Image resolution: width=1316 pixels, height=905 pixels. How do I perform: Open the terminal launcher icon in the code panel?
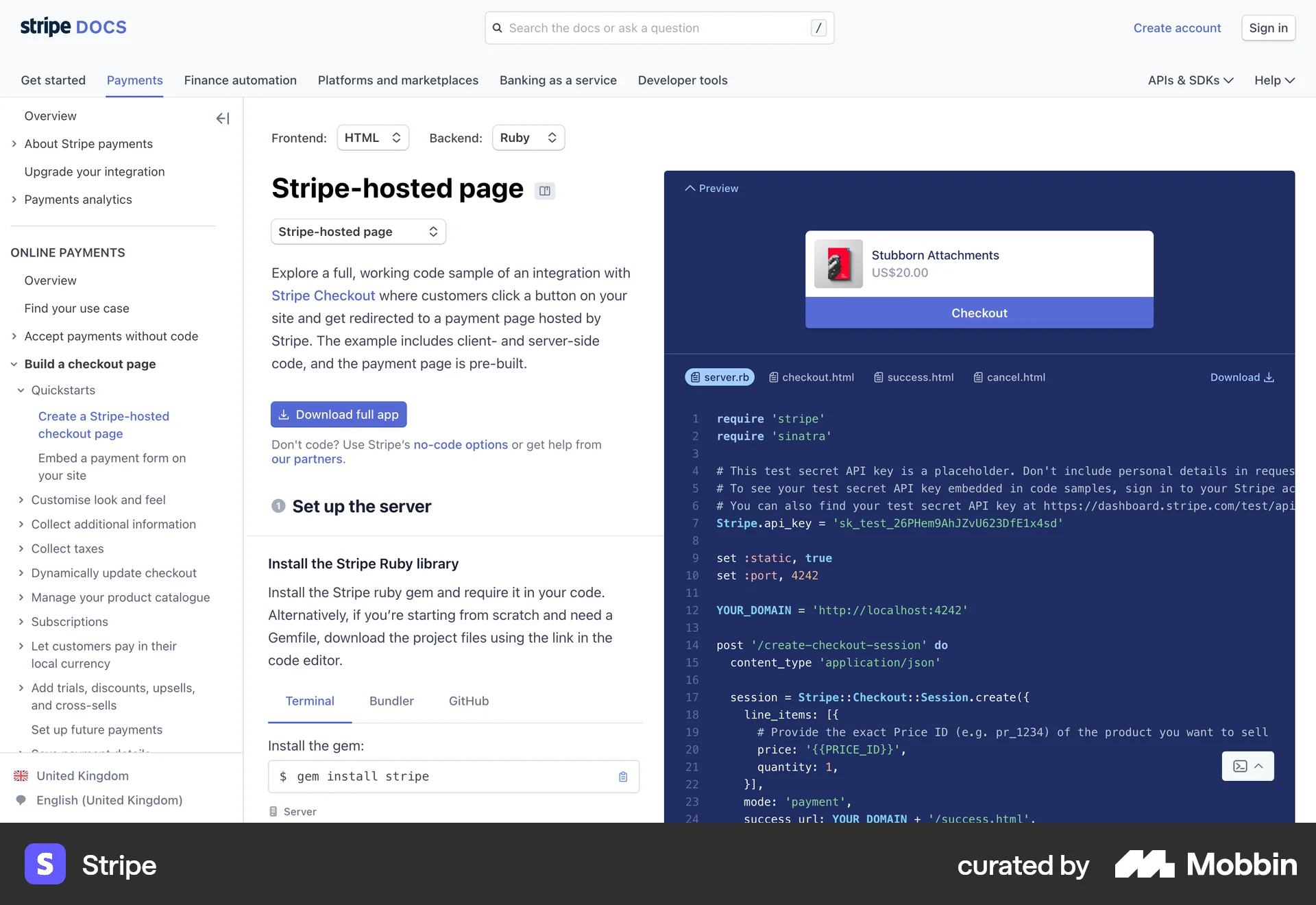[1239, 766]
